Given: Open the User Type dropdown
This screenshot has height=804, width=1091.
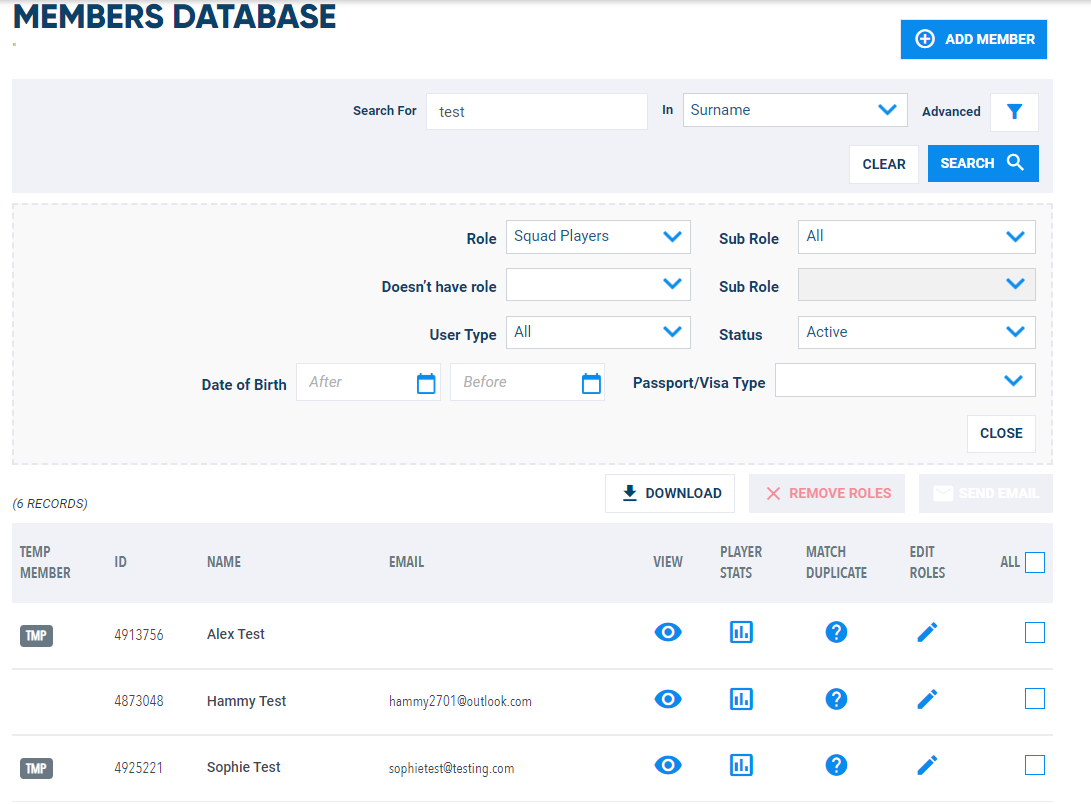Looking at the screenshot, I should click(x=598, y=332).
